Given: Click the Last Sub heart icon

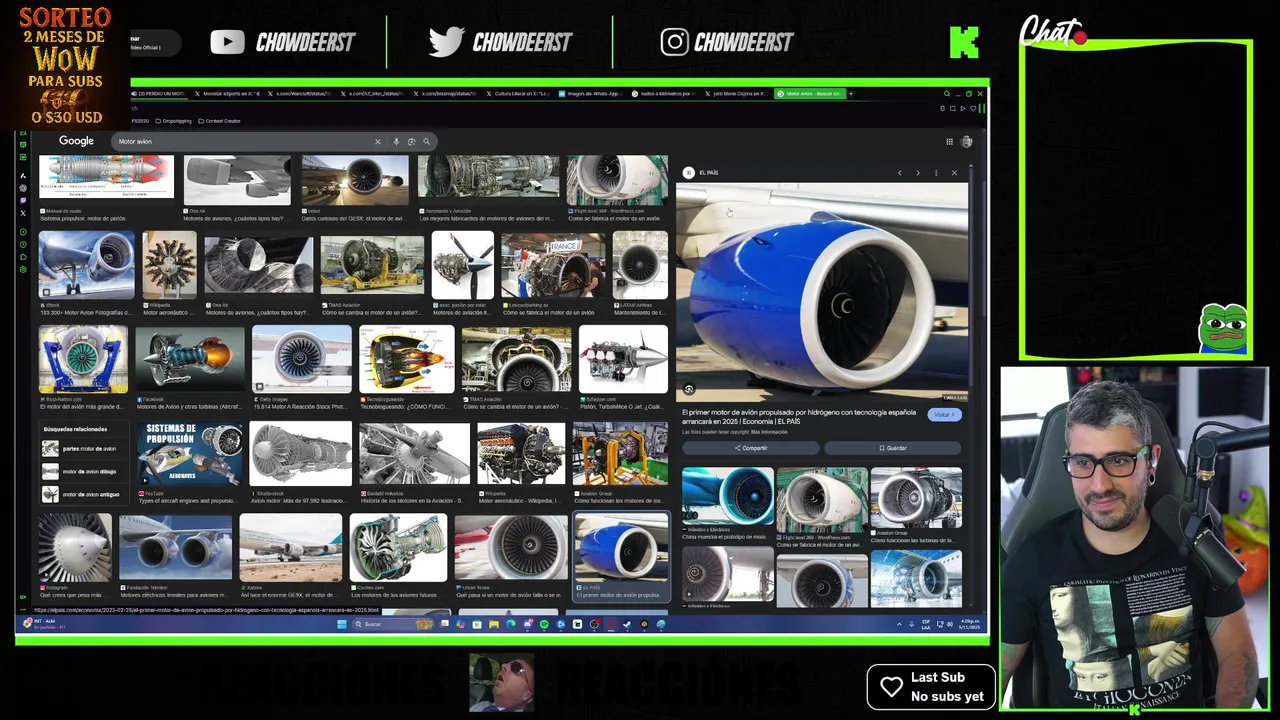Looking at the screenshot, I should [x=891, y=687].
